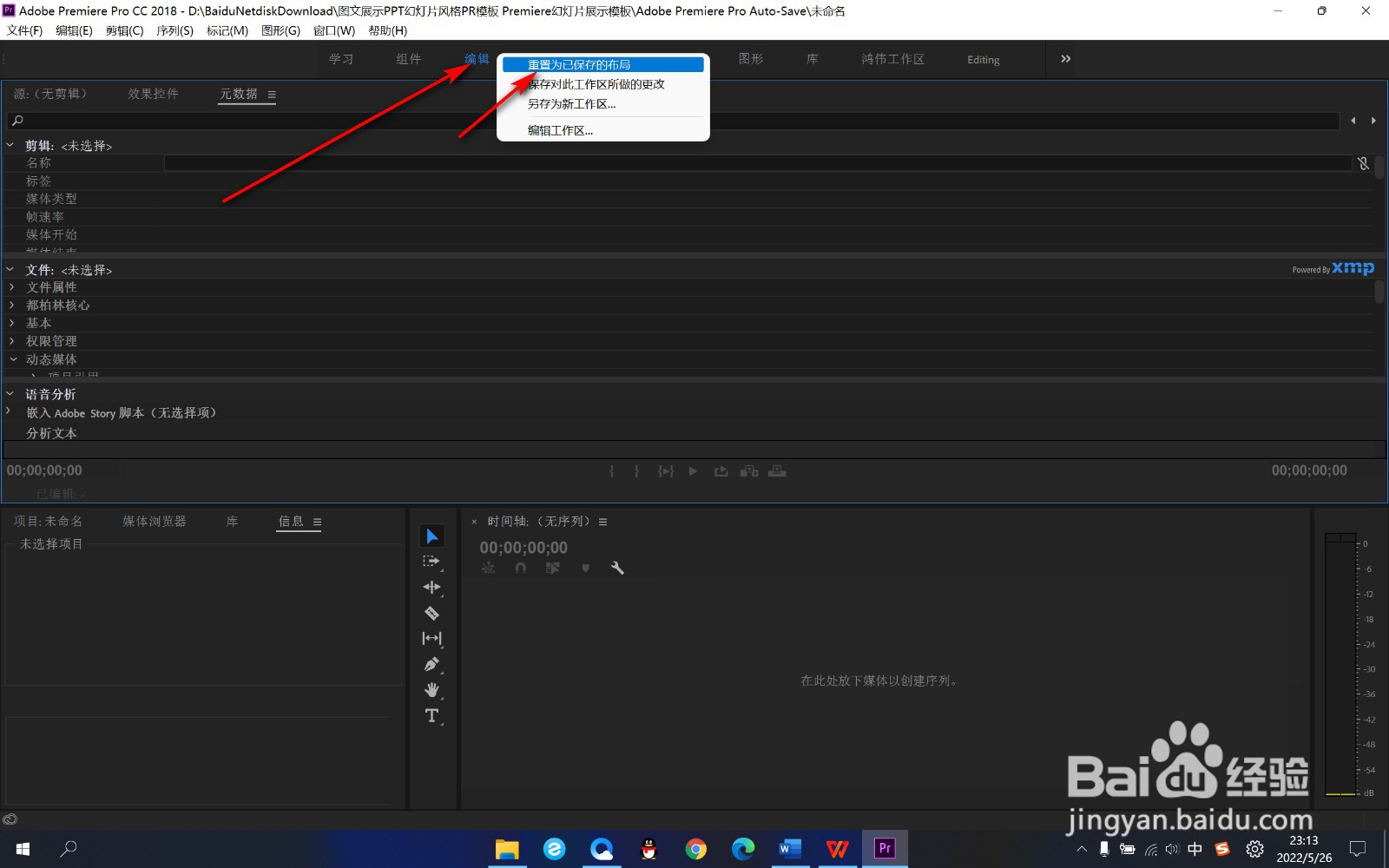The image size is (1389, 868).
Task: Open the Metadata panel menu
Action: coord(272,95)
